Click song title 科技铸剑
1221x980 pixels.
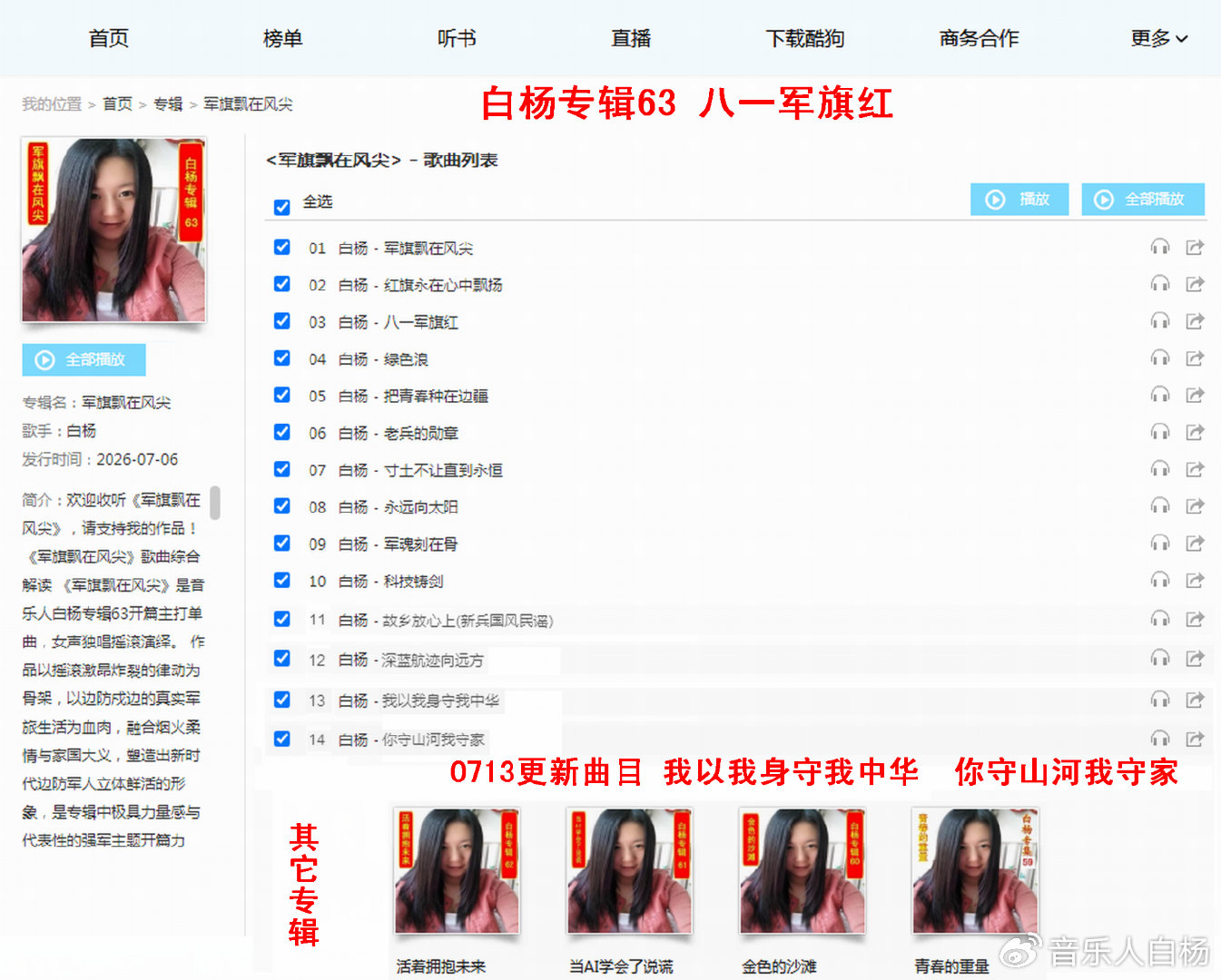(x=413, y=581)
